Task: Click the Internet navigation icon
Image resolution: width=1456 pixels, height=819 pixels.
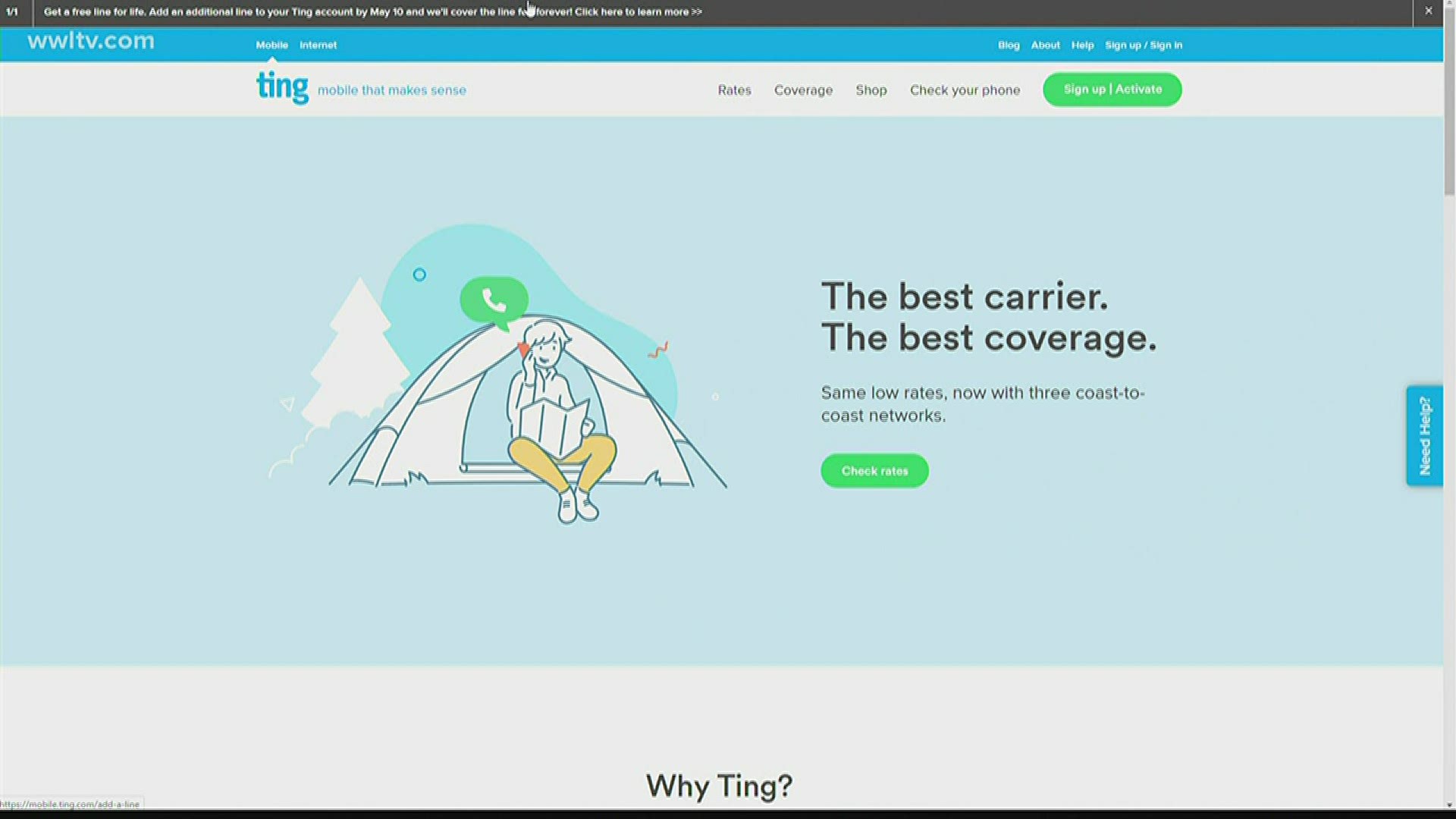Action: tap(318, 45)
